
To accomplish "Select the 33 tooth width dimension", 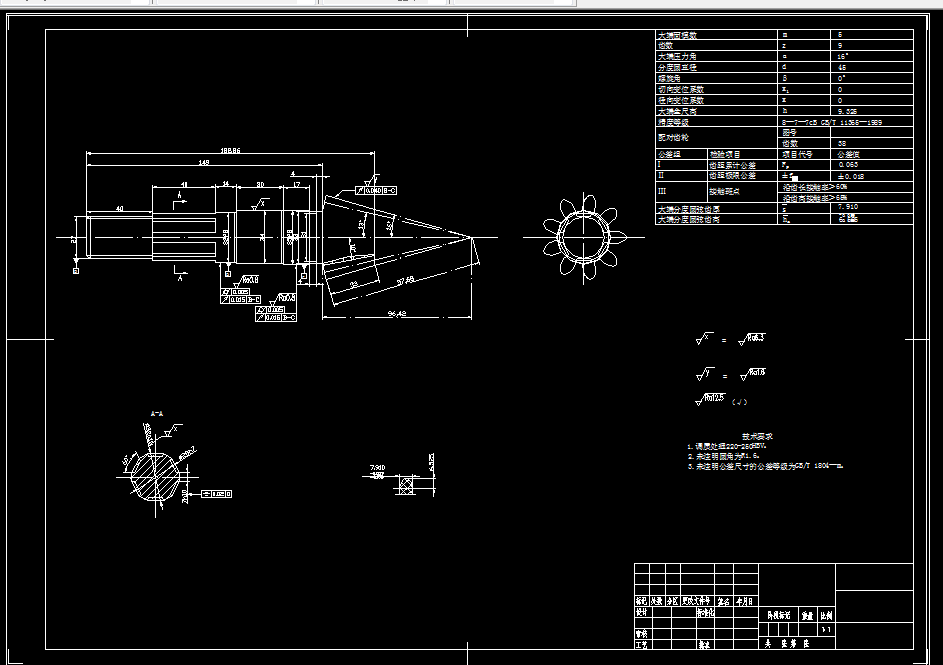I will pos(354,284).
